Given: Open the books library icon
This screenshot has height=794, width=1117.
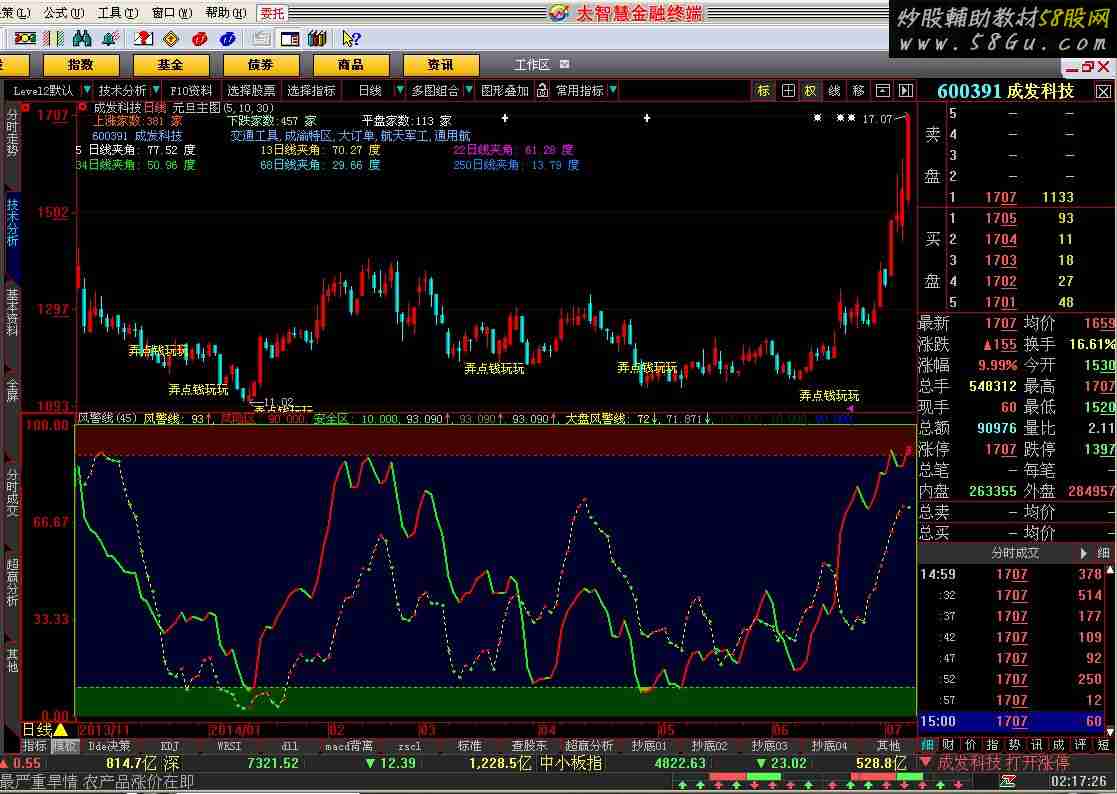Looking at the screenshot, I should tap(317, 38).
